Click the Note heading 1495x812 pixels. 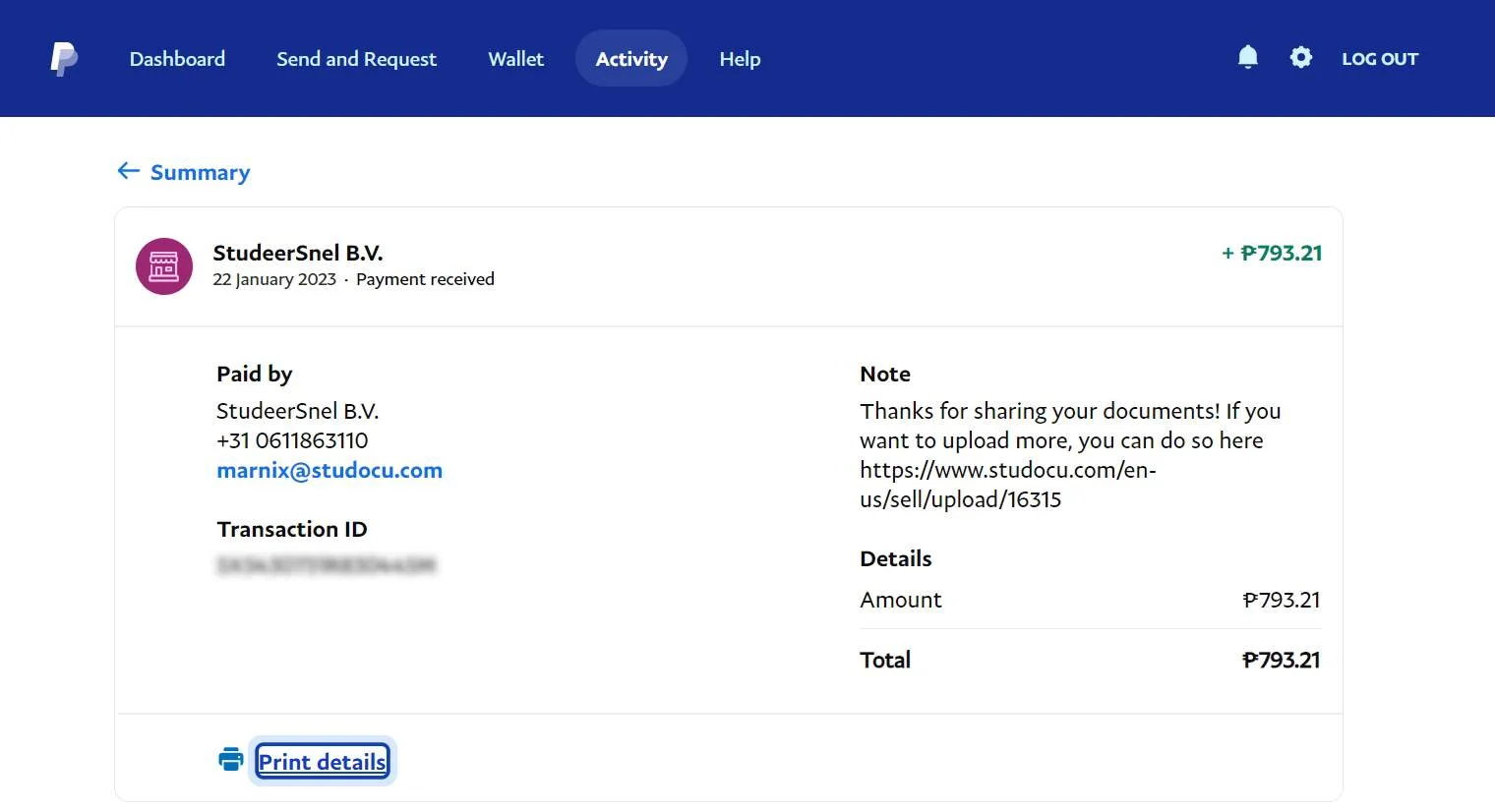click(x=885, y=374)
